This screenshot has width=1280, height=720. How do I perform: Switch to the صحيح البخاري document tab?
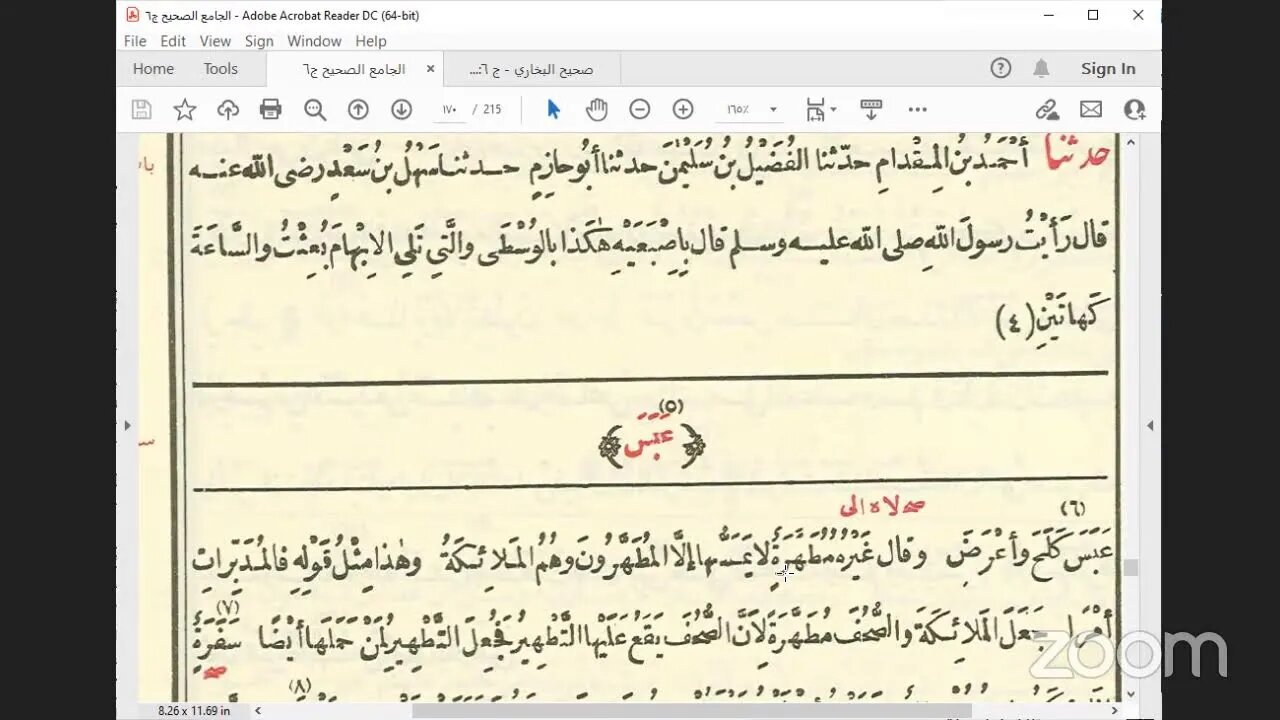tap(531, 70)
